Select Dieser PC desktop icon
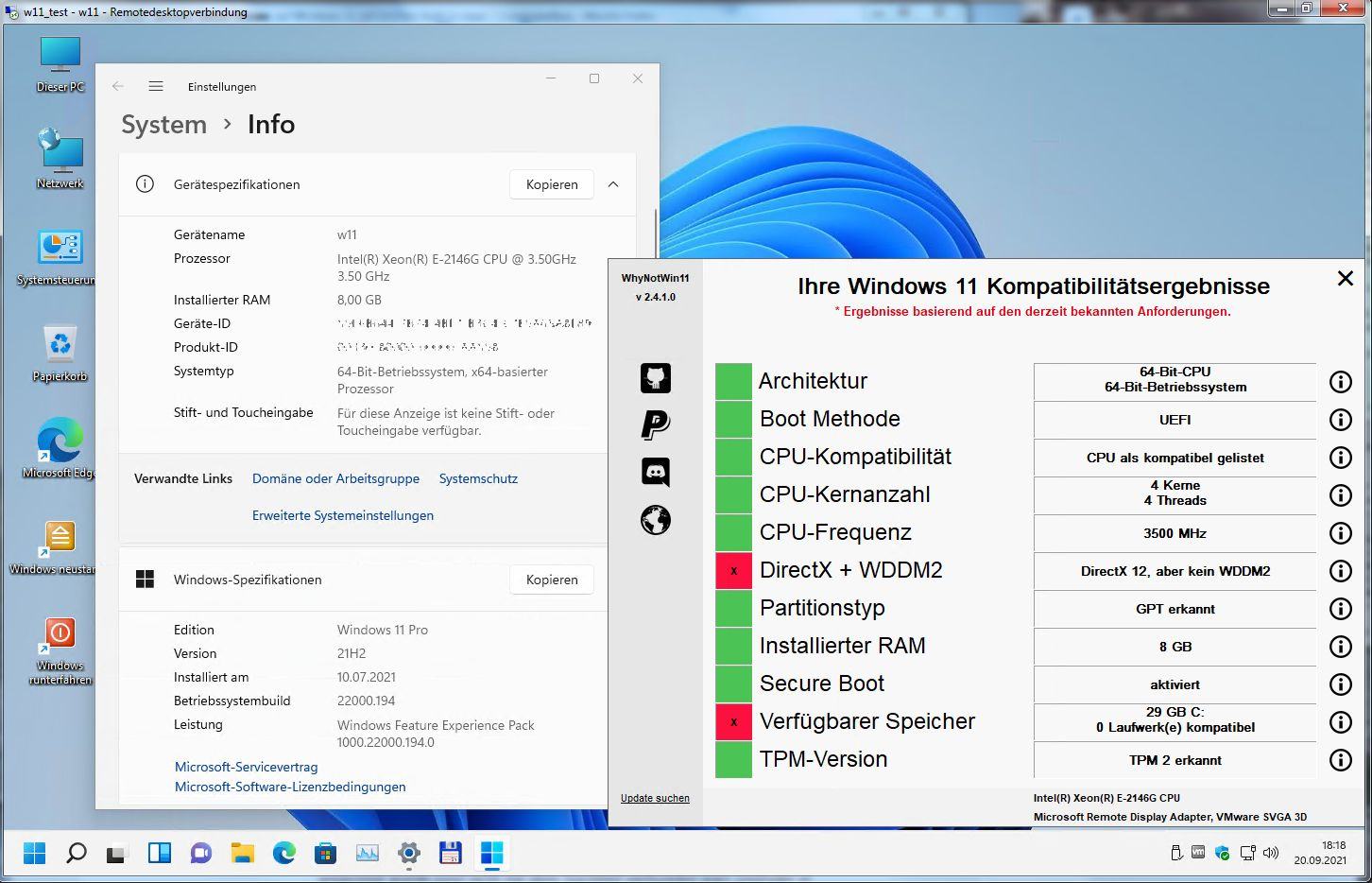Image resolution: width=1372 pixels, height=883 pixels. coord(60,64)
